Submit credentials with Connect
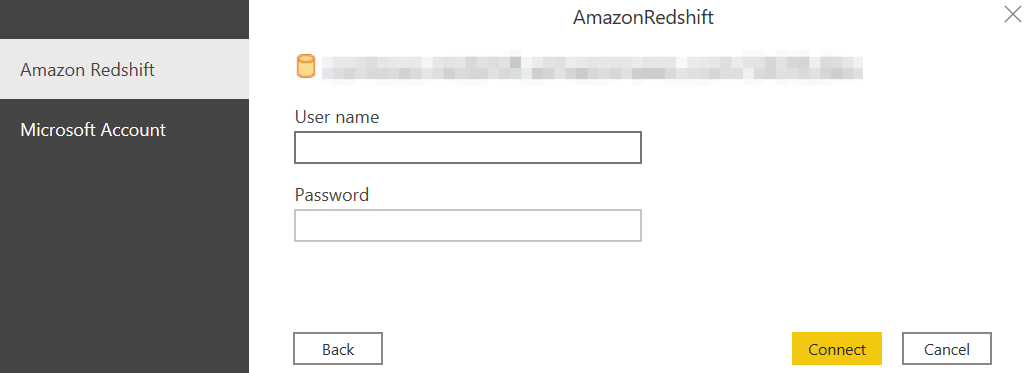 point(836,349)
